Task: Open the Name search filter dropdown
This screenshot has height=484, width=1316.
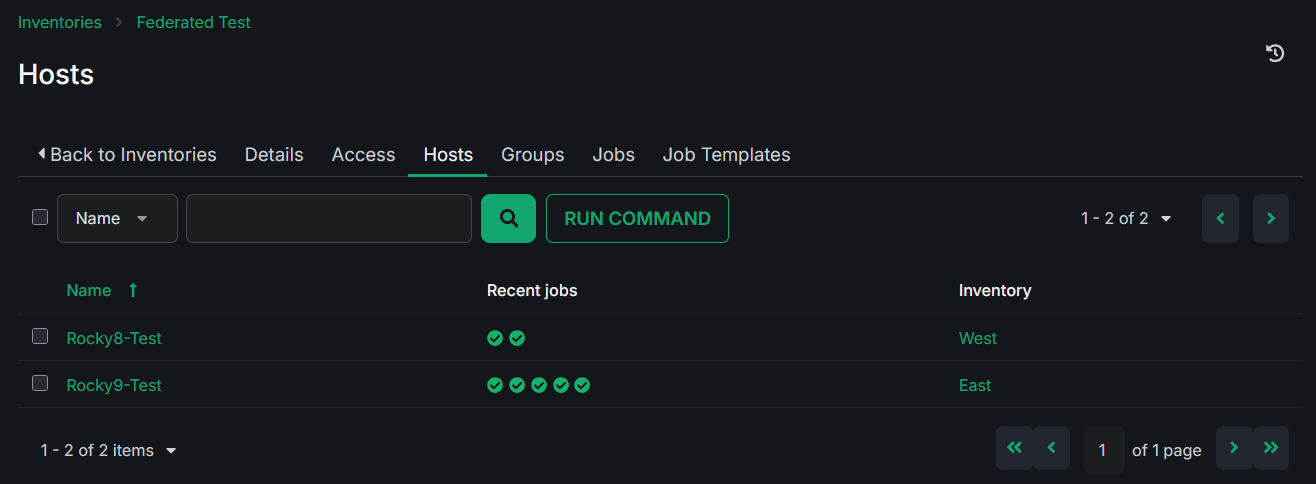Action: [x=117, y=218]
